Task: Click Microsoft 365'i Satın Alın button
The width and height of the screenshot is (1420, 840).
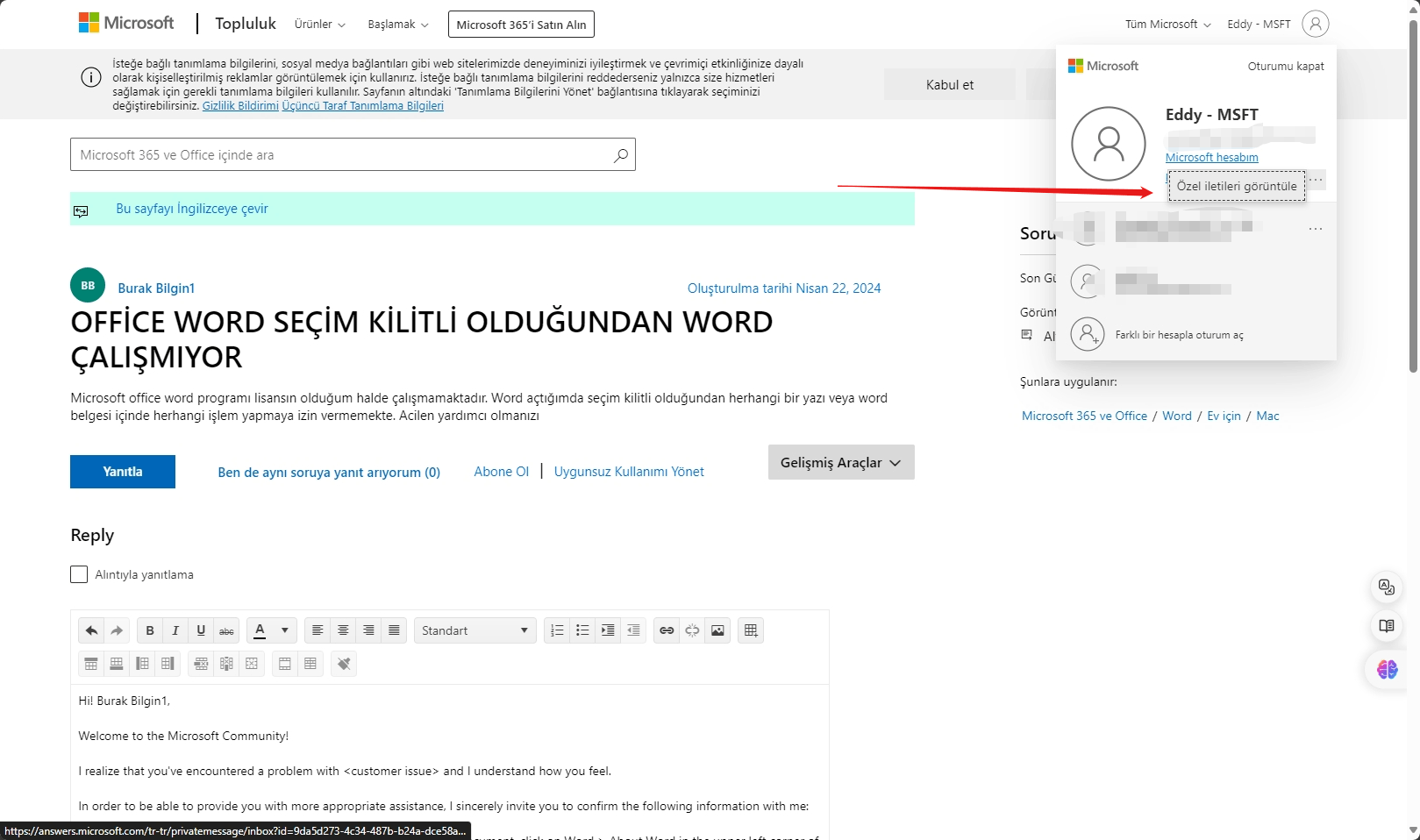Action: [521, 25]
